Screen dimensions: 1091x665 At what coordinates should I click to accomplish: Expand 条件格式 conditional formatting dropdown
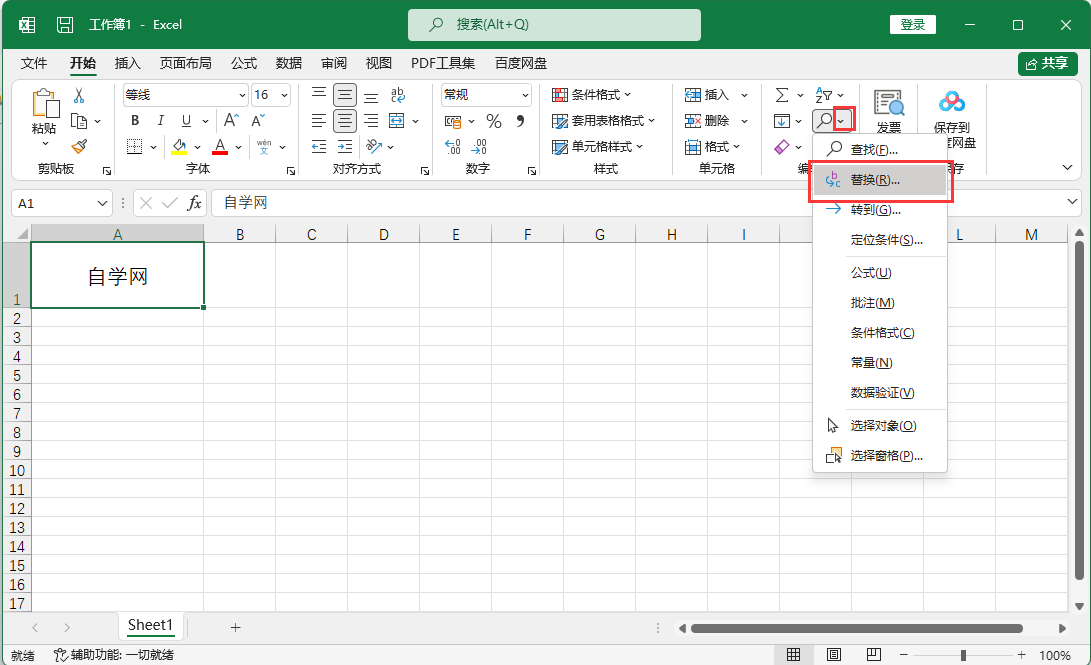[627, 95]
